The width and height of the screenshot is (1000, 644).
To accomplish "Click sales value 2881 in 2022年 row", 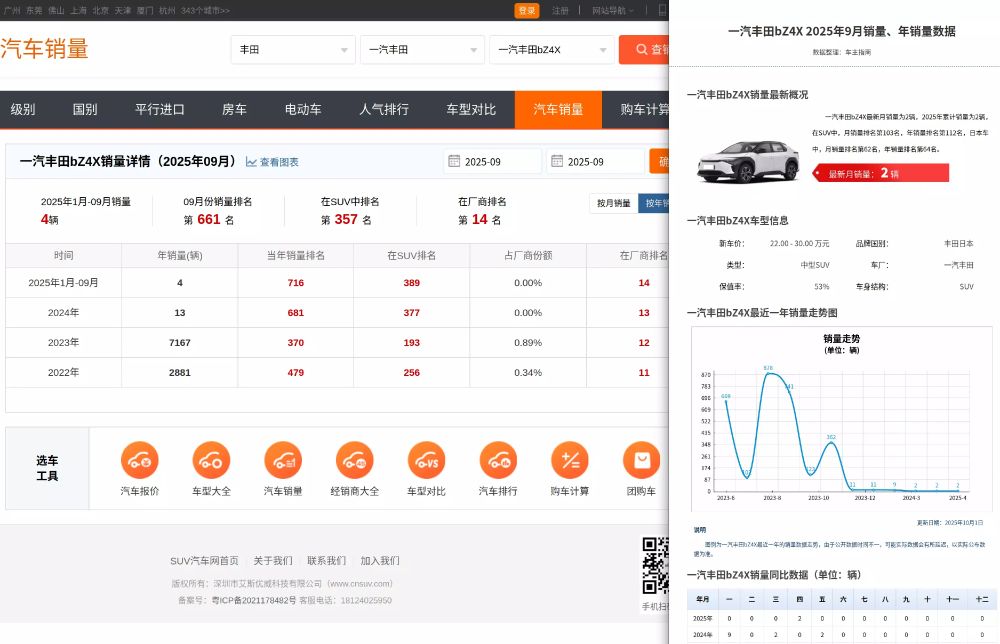I will 180,372.
